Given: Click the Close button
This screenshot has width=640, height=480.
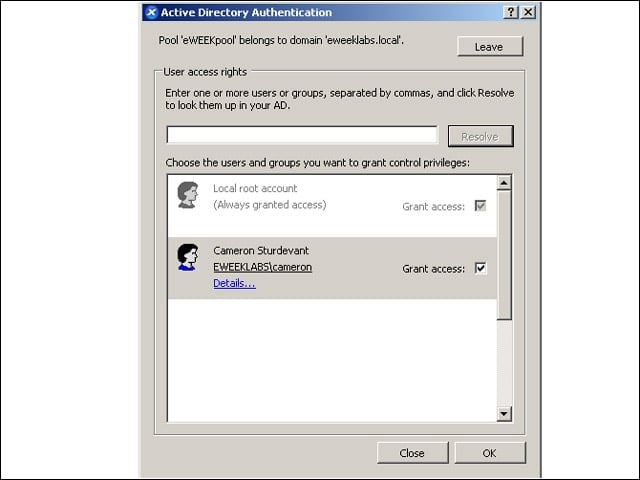Looking at the screenshot, I should click(412, 453).
